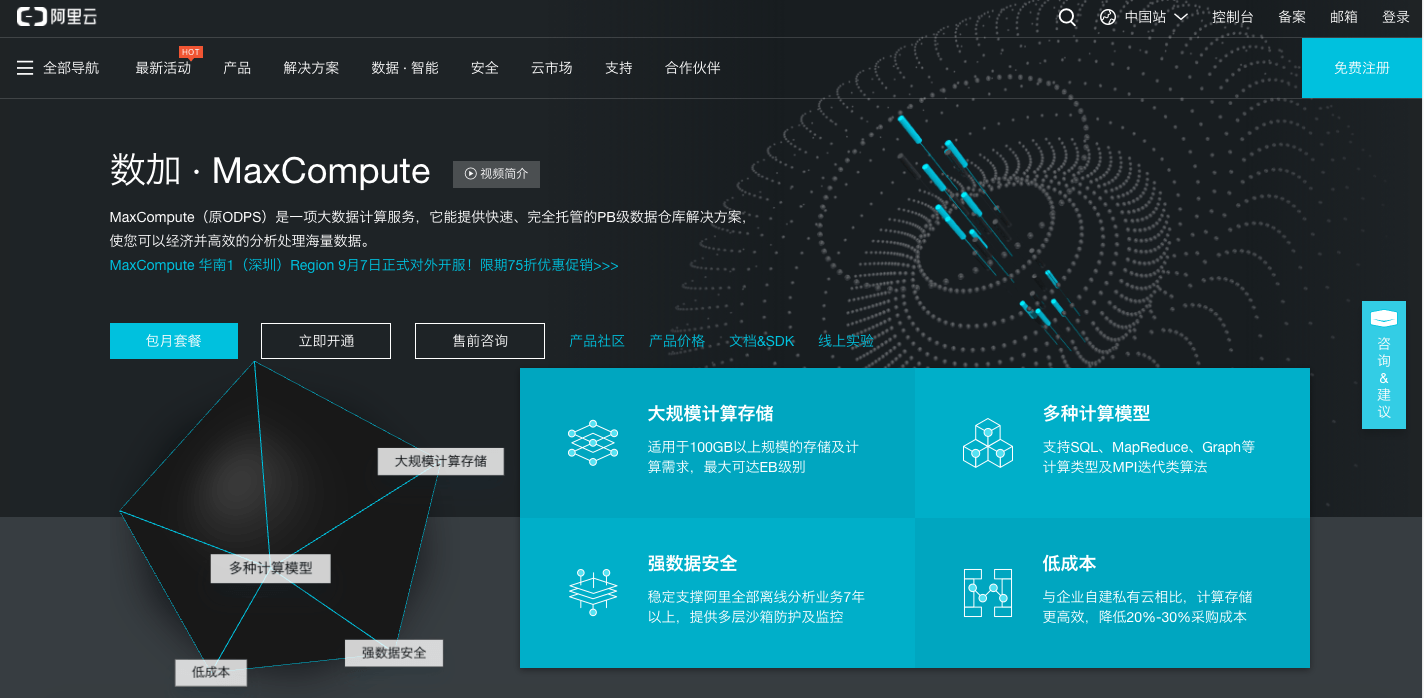Open the 线上实验 link
The height and width of the screenshot is (698, 1424).
click(846, 341)
